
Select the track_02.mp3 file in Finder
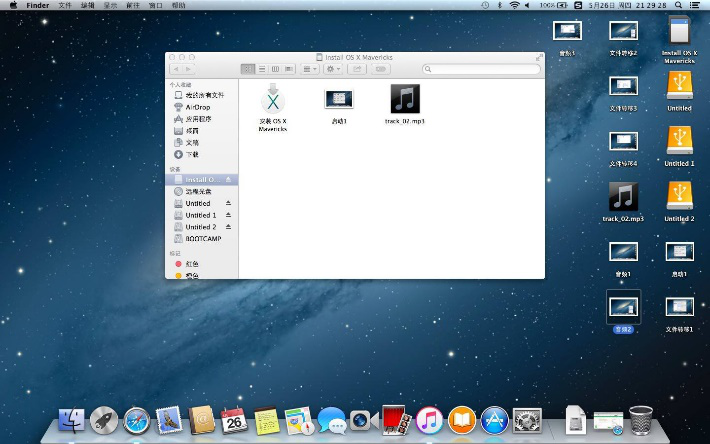(404, 99)
